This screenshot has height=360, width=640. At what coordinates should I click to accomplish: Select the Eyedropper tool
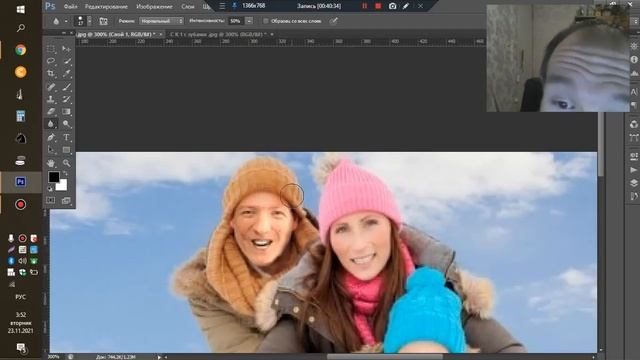(66, 73)
